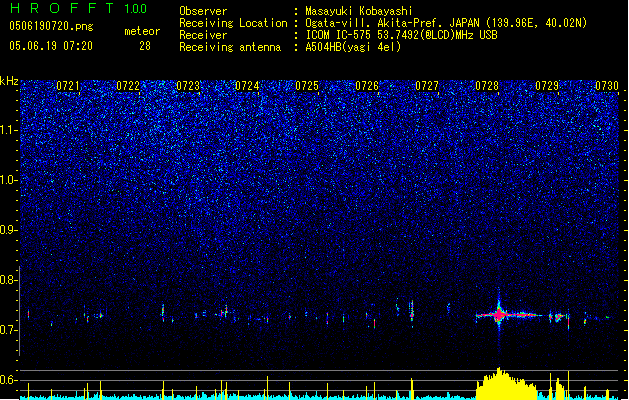Select the 1.0 kHz axis label
629x400 pixels.
pyautogui.click(x=9, y=180)
